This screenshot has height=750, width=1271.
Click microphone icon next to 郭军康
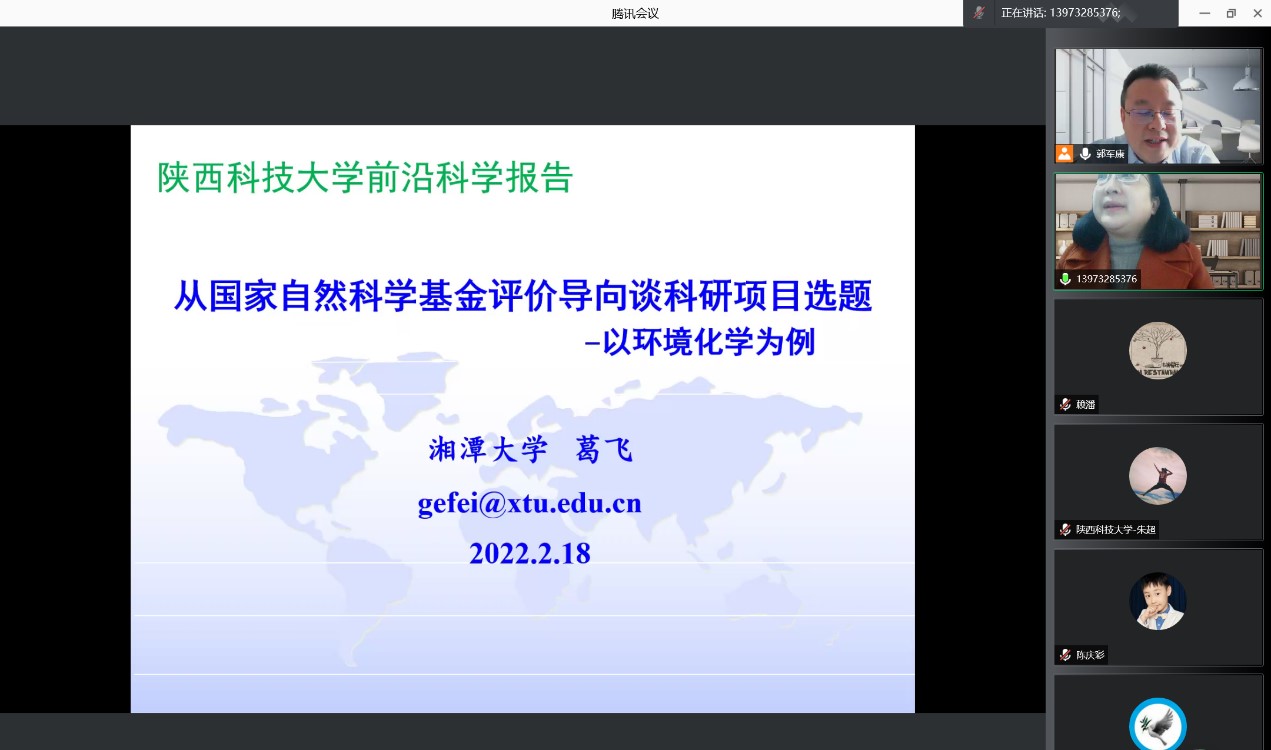tap(1085, 154)
